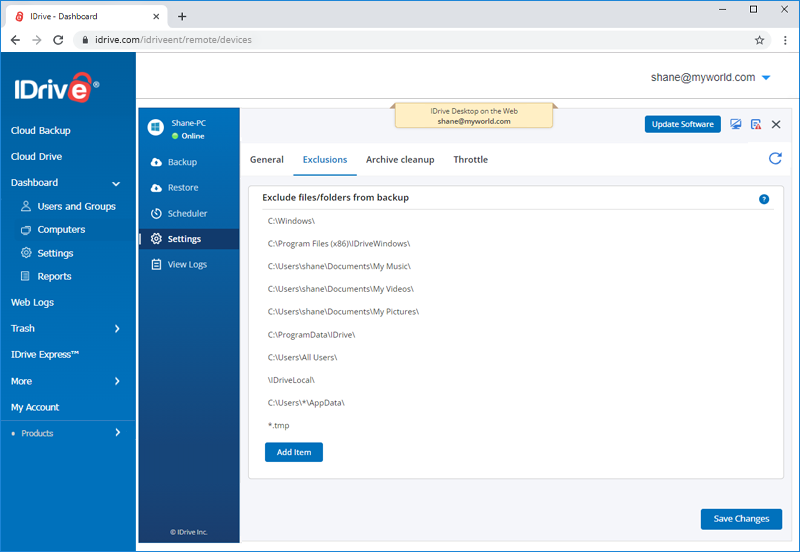Close the remote device panel with X
This screenshot has width=800, height=552.
pyautogui.click(x=776, y=124)
